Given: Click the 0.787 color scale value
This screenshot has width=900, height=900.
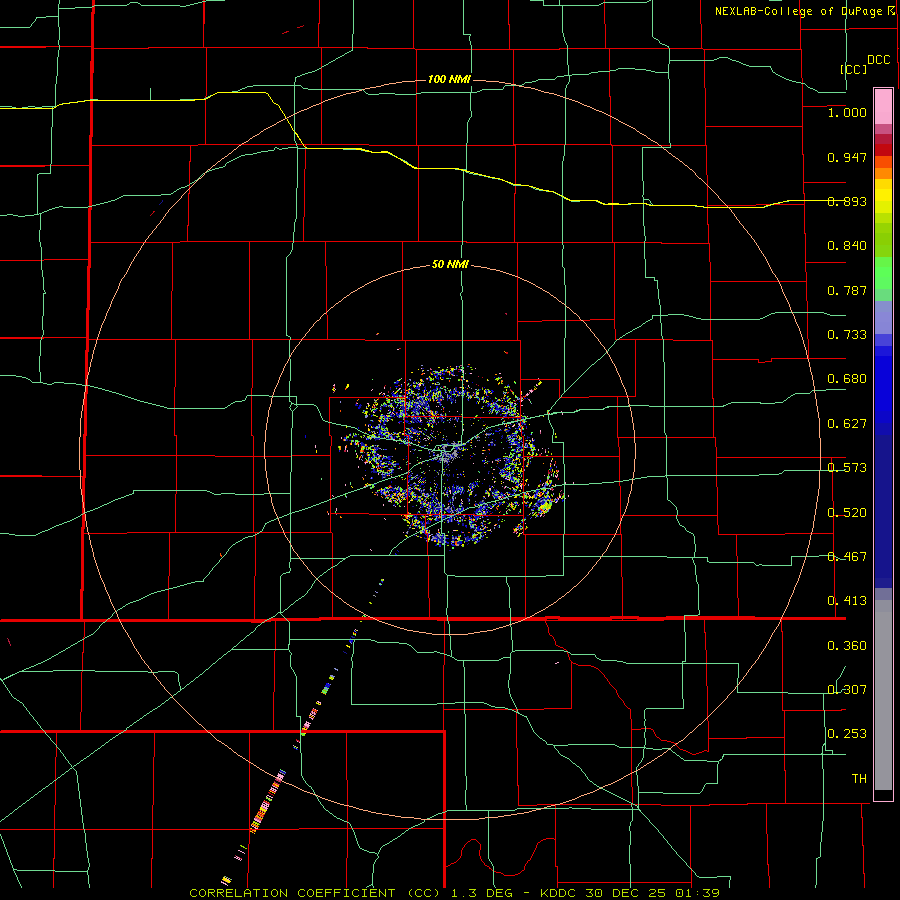Looking at the screenshot, I should tap(847, 290).
